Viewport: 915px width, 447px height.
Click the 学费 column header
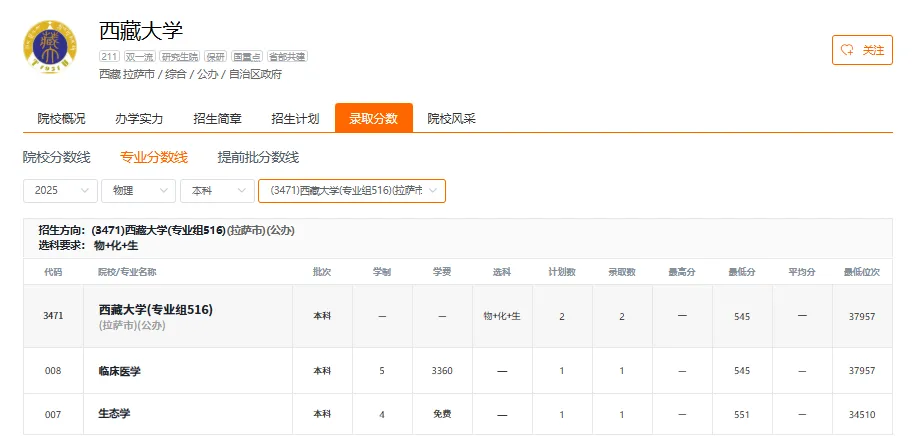[442, 272]
